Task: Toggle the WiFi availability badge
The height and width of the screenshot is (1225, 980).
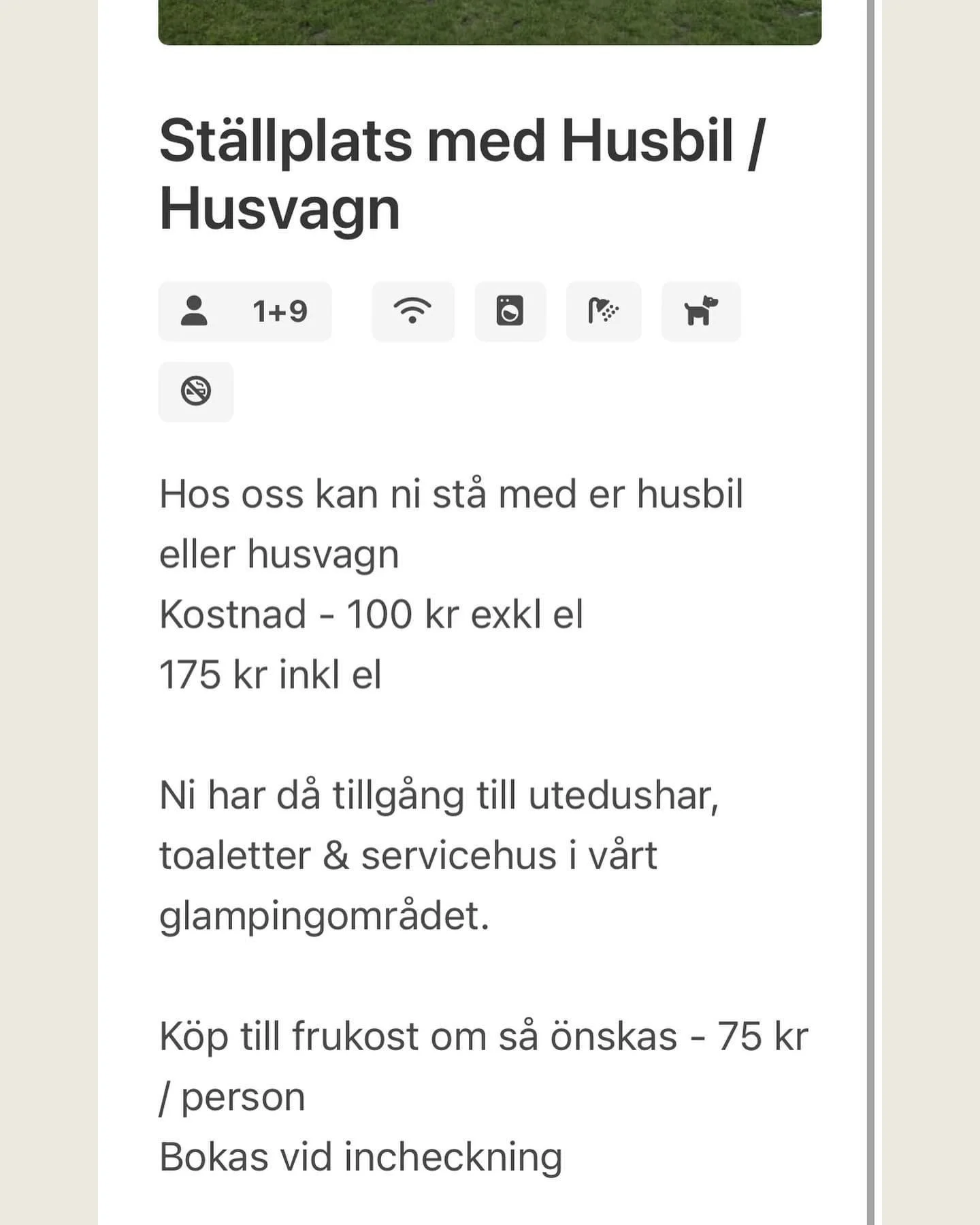Action: [x=412, y=311]
